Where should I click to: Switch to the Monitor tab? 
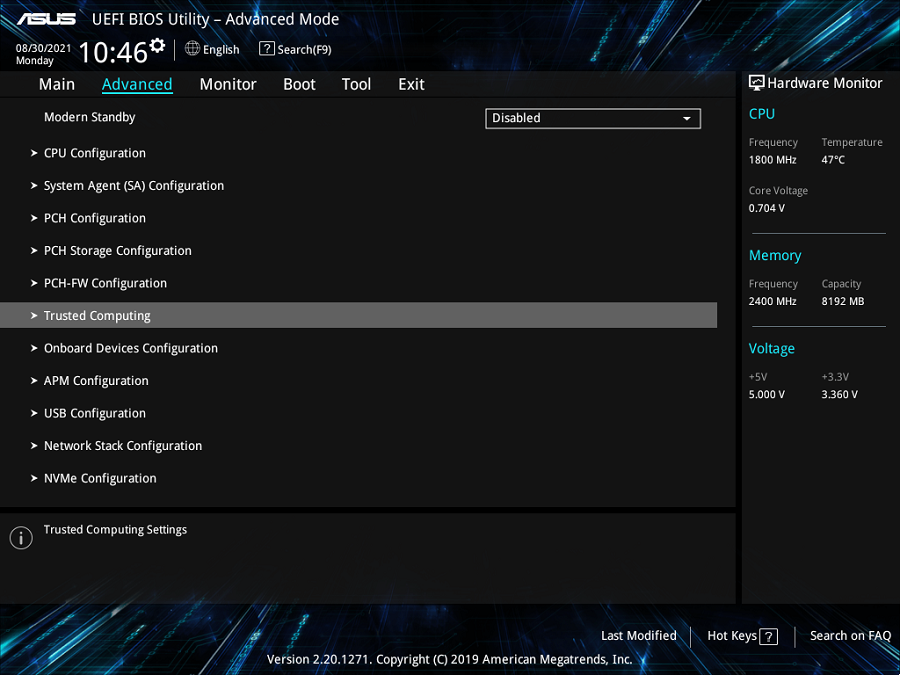pos(228,84)
